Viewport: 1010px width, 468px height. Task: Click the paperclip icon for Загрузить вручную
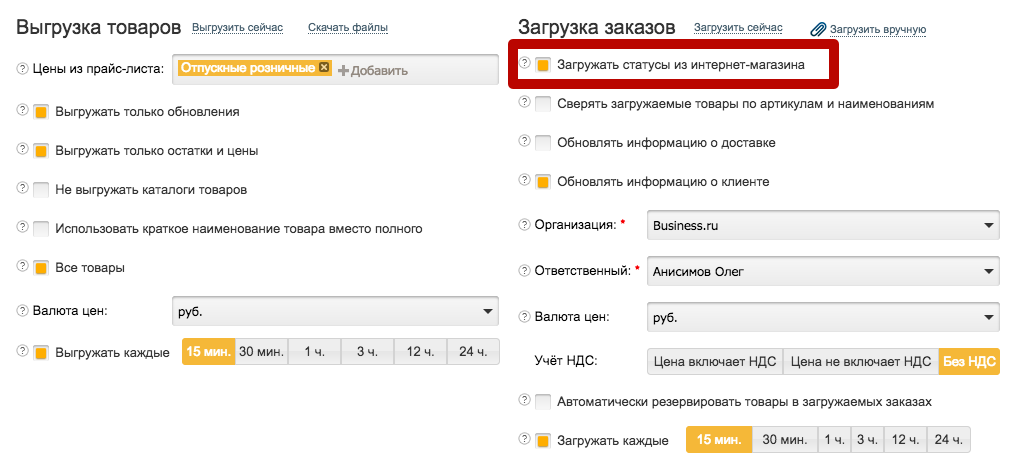point(818,30)
